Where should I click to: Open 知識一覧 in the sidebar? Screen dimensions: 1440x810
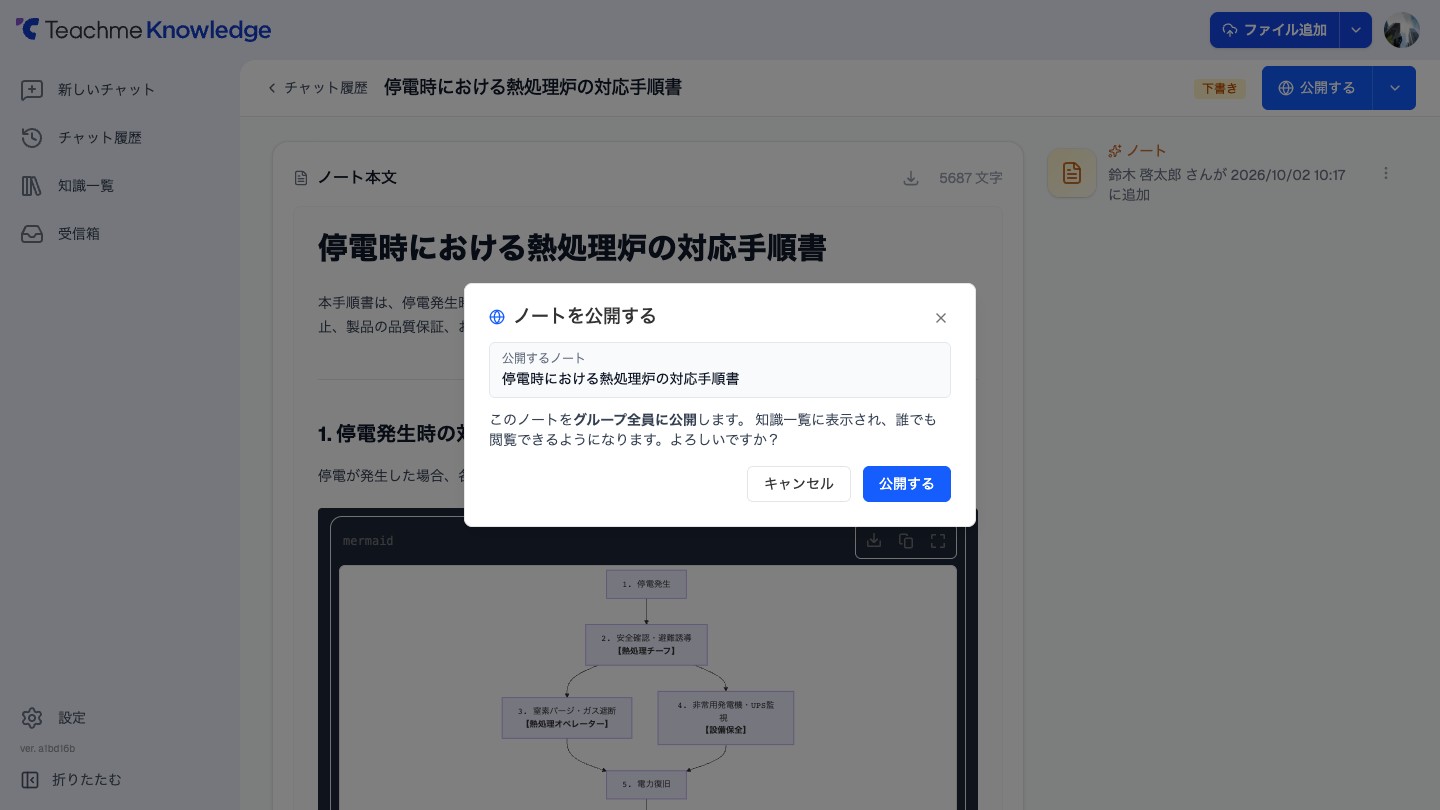coord(120,186)
